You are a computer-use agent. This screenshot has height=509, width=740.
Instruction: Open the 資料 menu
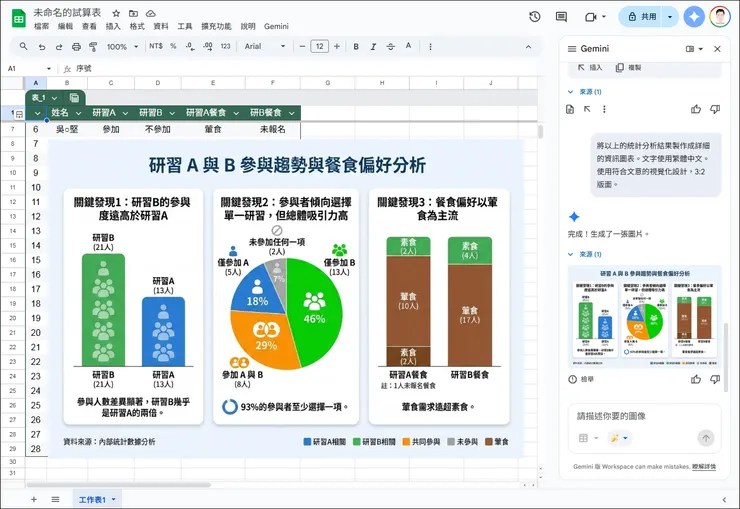pyautogui.click(x=161, y=26)
